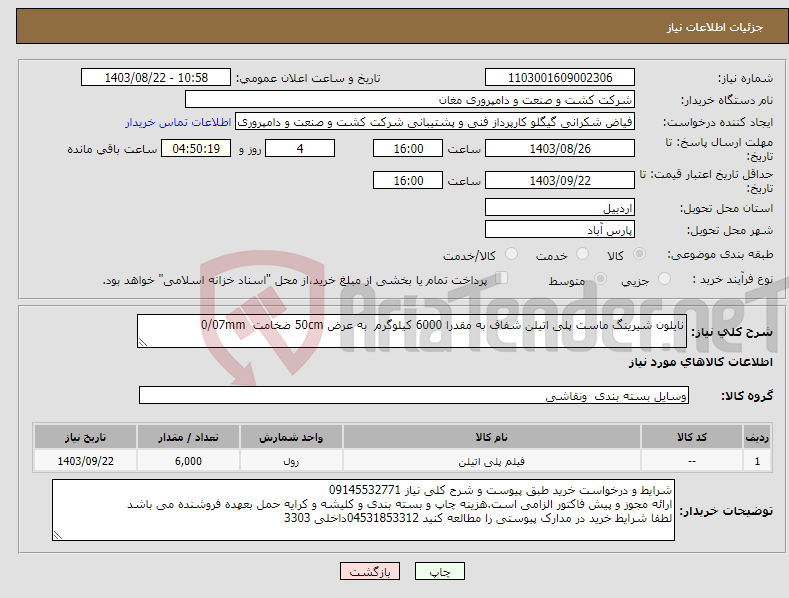This screenshot has width=789, height=598.
Task: Click the تاریخ نیاز column header
Action: [86, 437]
